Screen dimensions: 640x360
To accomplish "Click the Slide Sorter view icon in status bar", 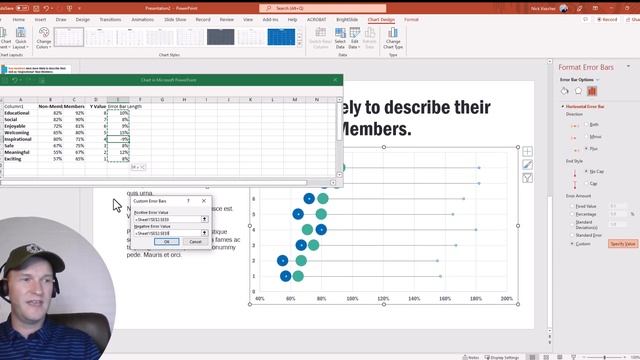I will pos(546,357).
